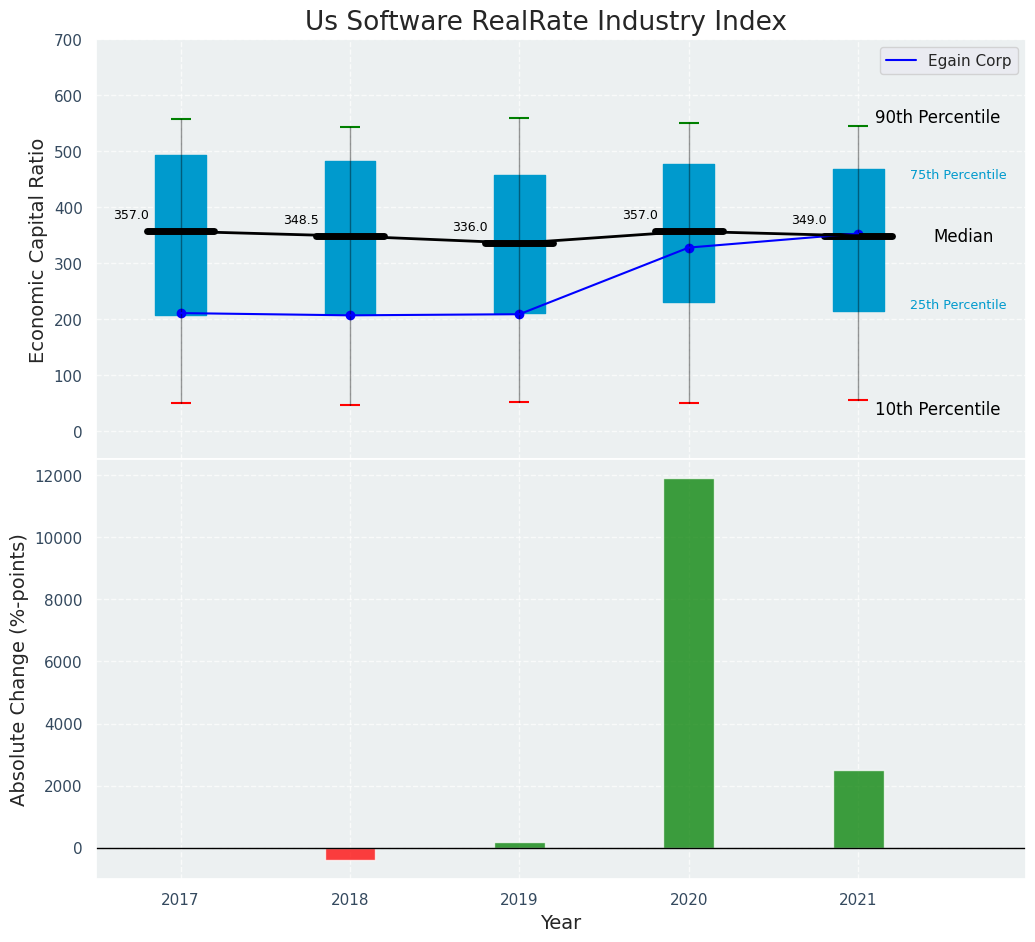Click Egain Corp's 2020 data point
The width and height of the screenshot is (1035, 942).
pyautogui.click(x=689, y=248)
